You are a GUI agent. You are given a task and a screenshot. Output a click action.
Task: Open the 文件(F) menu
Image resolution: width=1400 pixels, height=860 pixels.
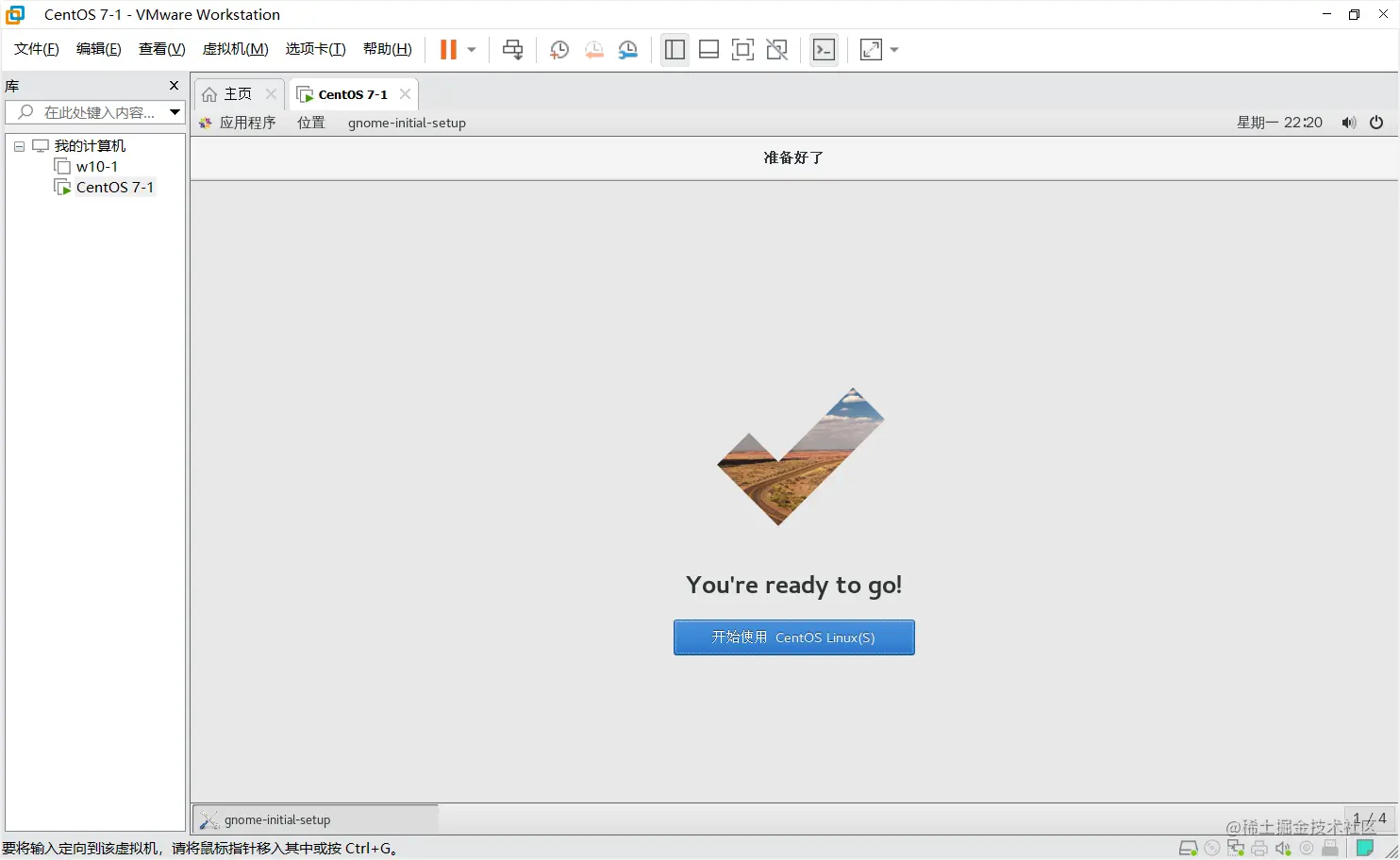[x=37, y=49]
